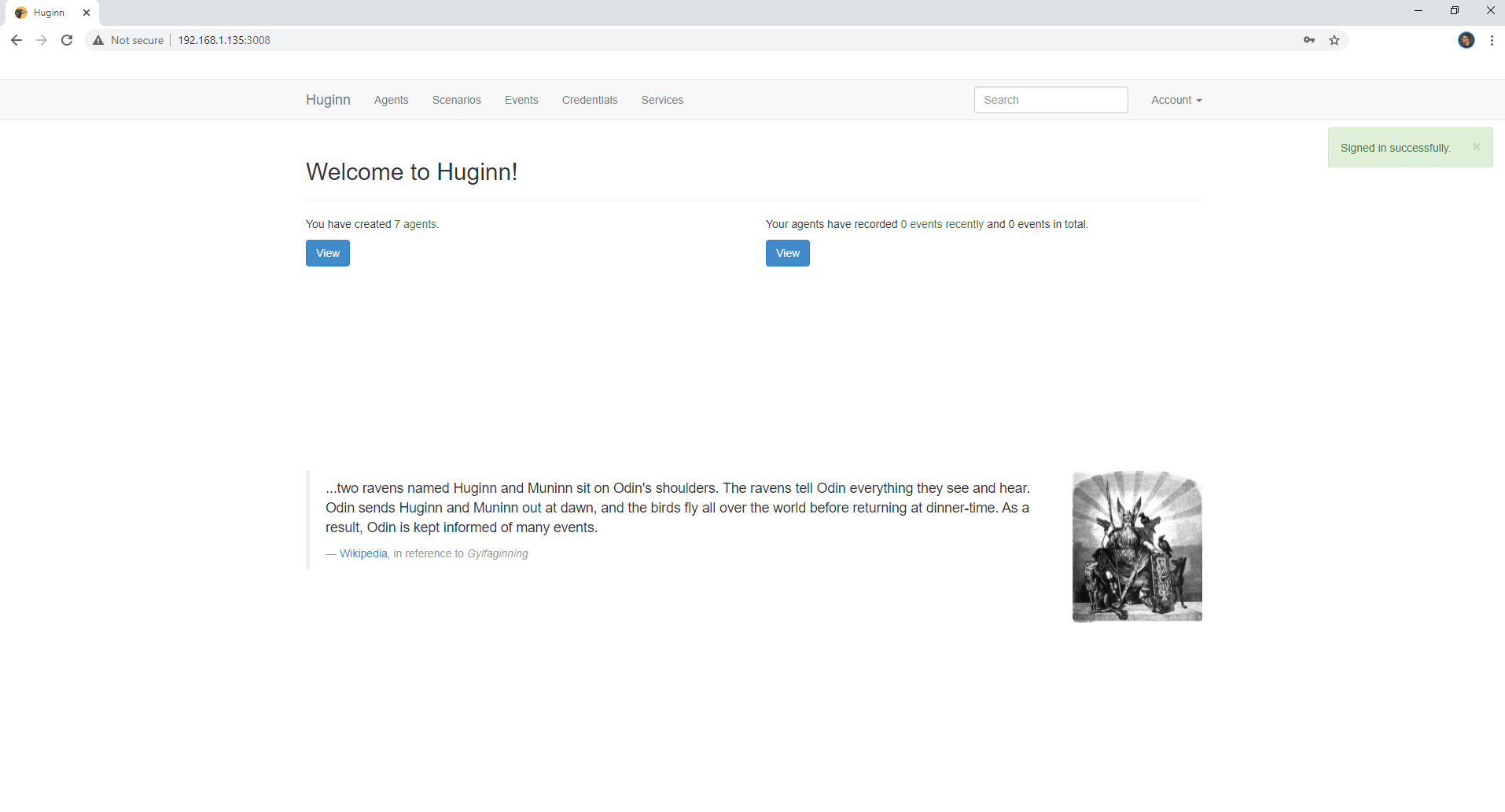Click the browser forward arrow
This screenshot has height=812, width=1505.
pos(42,40)
